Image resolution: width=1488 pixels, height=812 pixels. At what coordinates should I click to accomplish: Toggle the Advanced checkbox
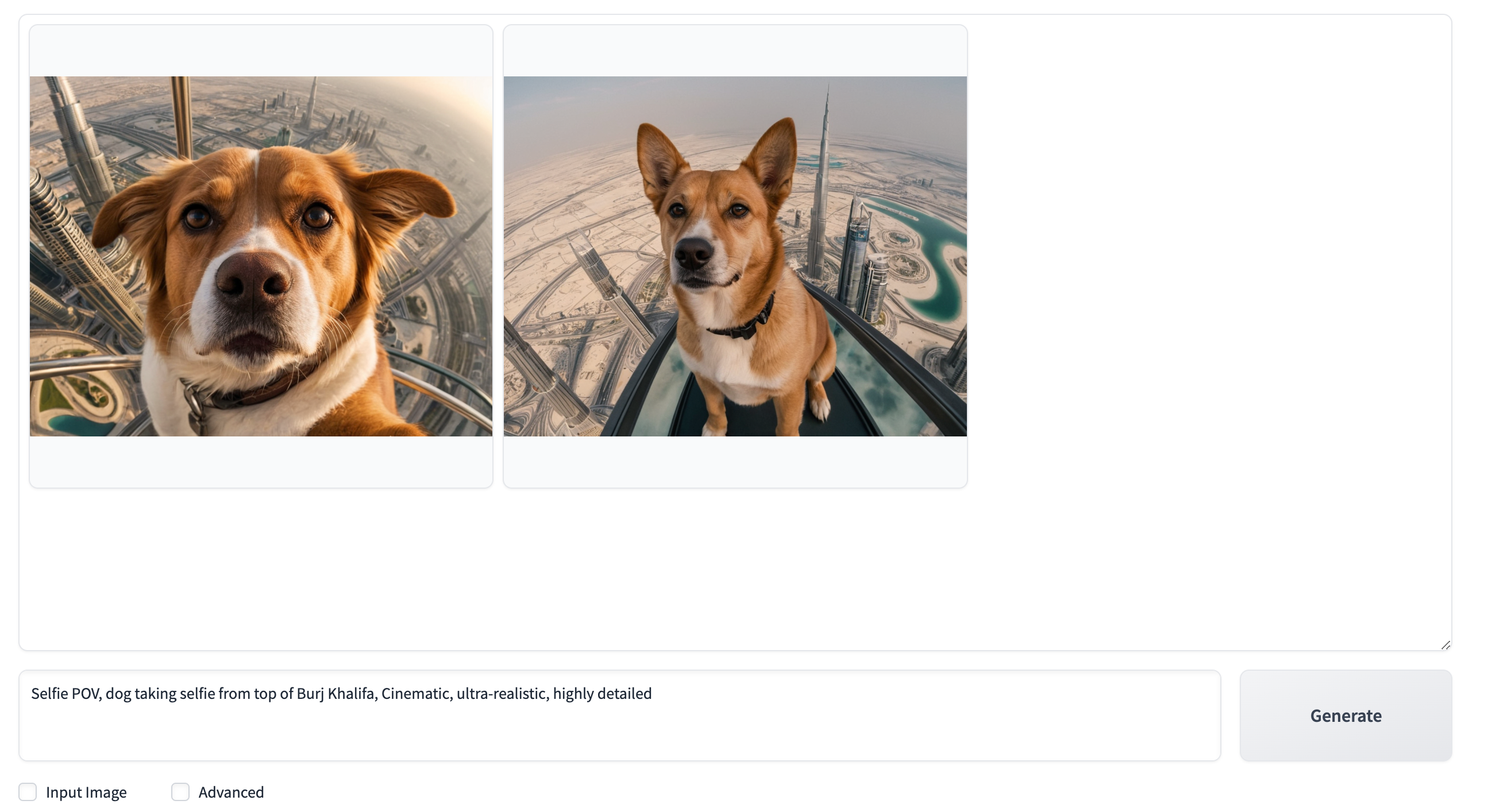[x=180, y=792]
